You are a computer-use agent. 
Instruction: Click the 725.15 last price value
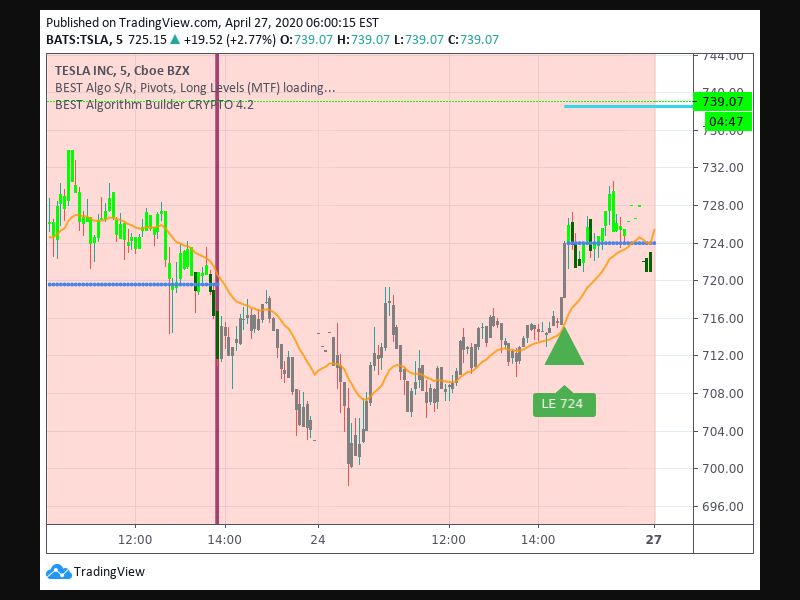pyautogui.click(x=147, y=40)
